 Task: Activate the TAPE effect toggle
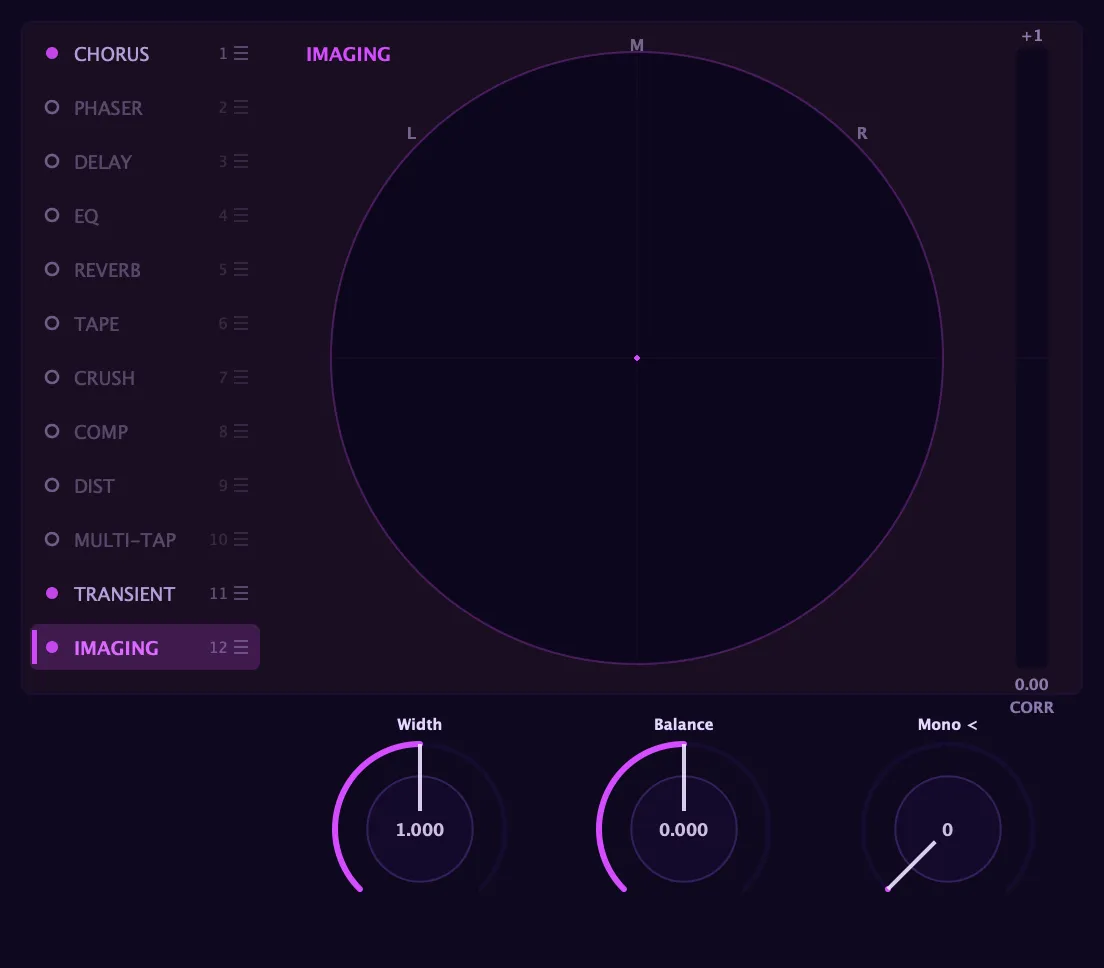pos(52,323)
